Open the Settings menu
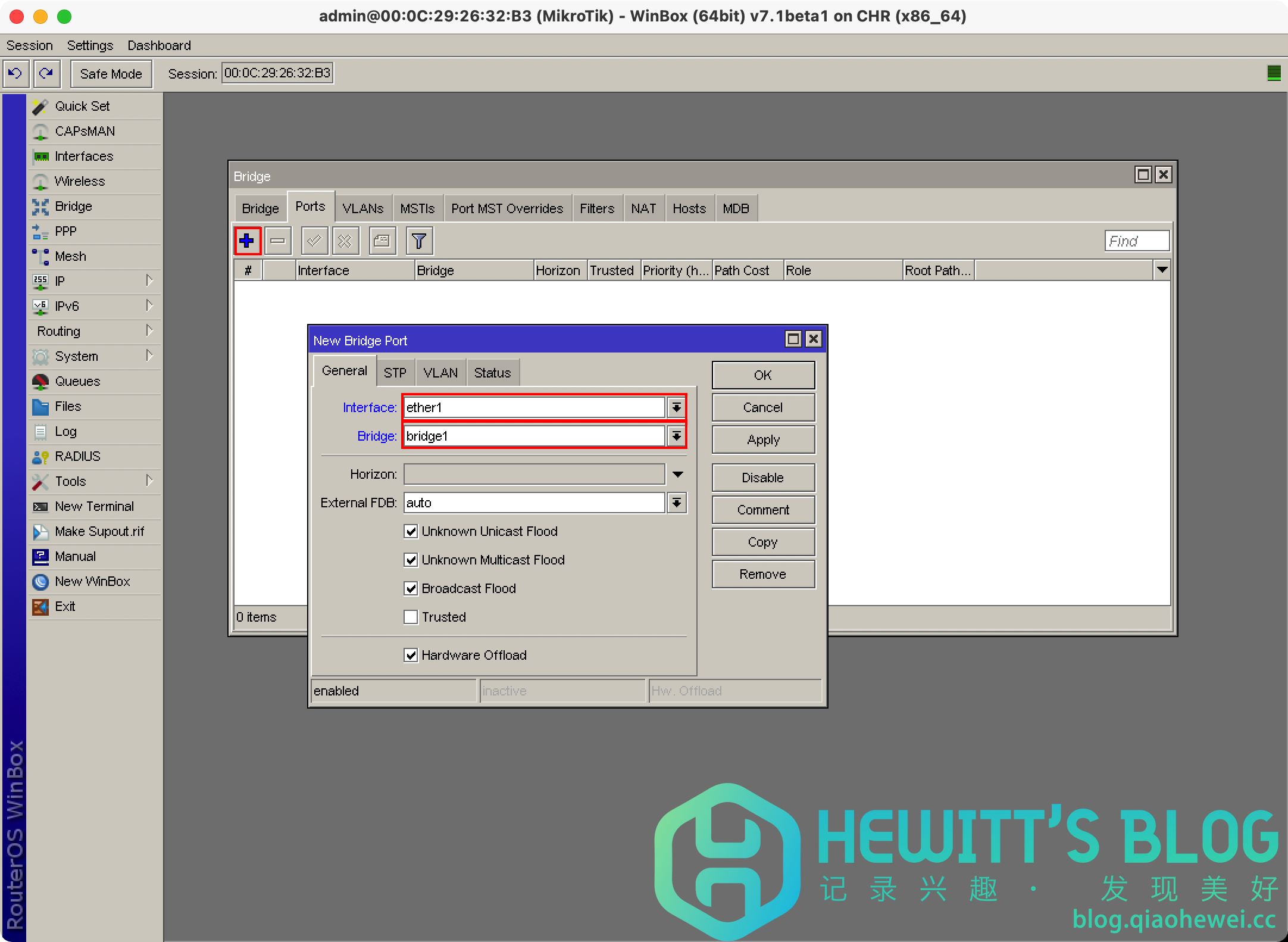Screen dimensions: 1288x942 [90, 45]
